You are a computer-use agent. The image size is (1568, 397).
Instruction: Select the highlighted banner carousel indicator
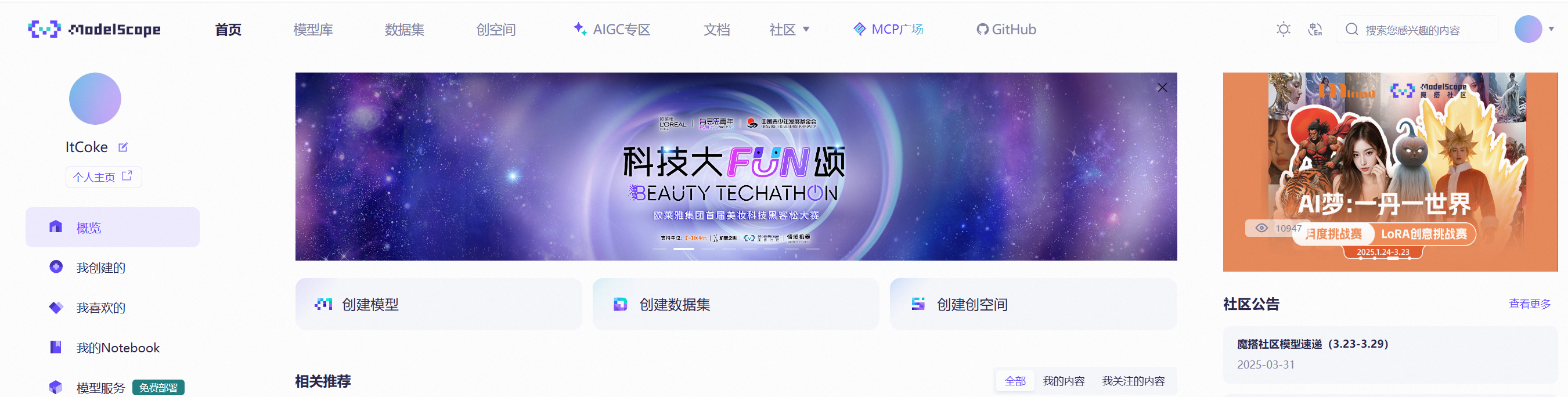[683, 249]
